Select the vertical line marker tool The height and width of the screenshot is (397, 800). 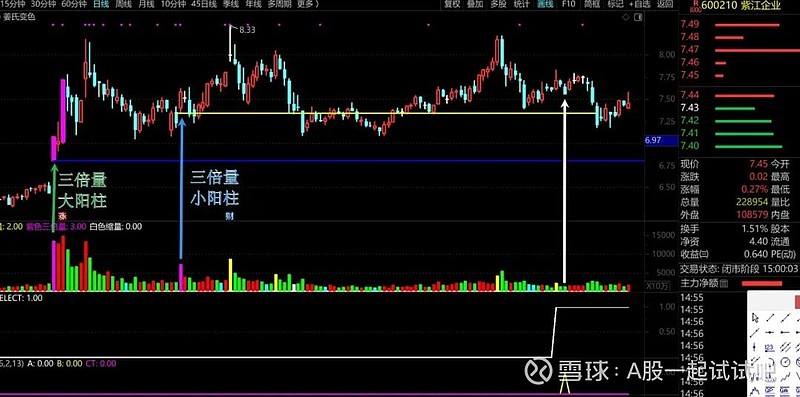coord(754,347)
